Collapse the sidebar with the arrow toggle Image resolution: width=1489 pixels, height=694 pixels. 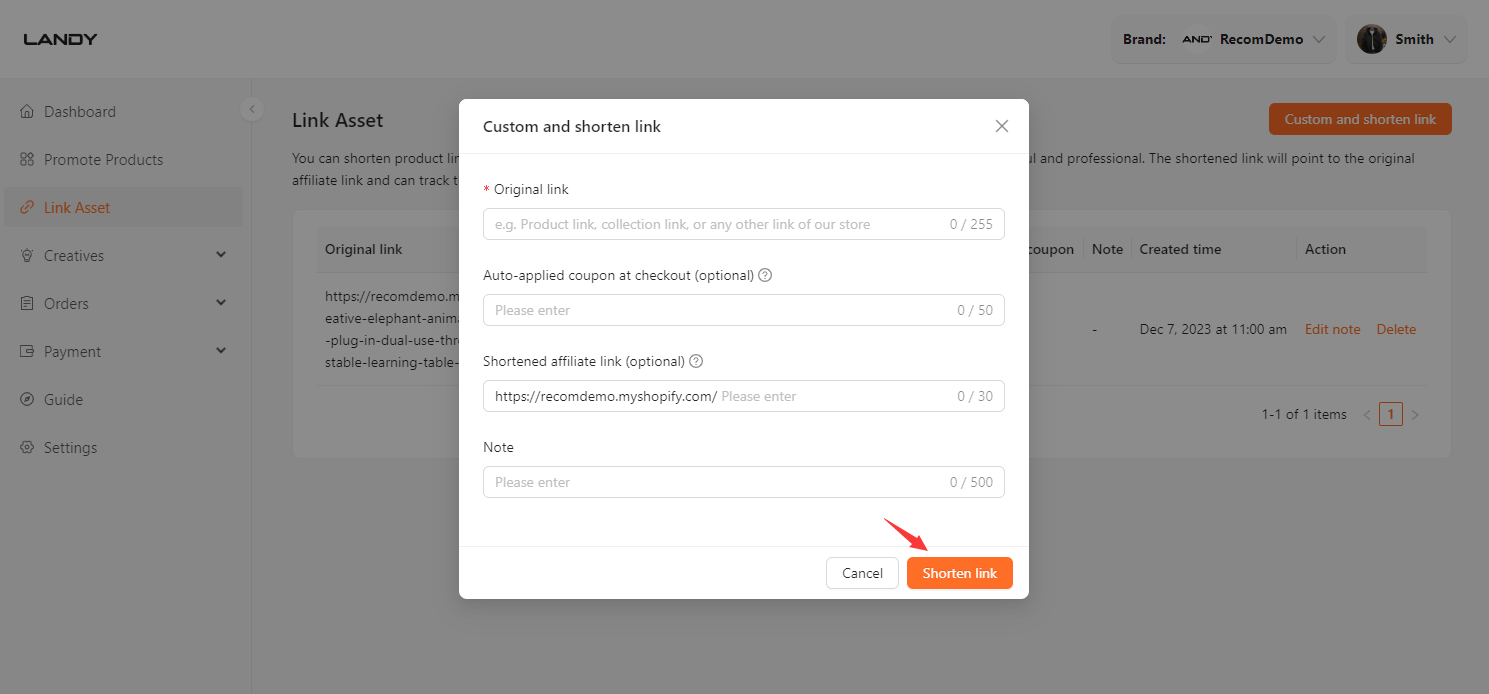click(252, 109)
